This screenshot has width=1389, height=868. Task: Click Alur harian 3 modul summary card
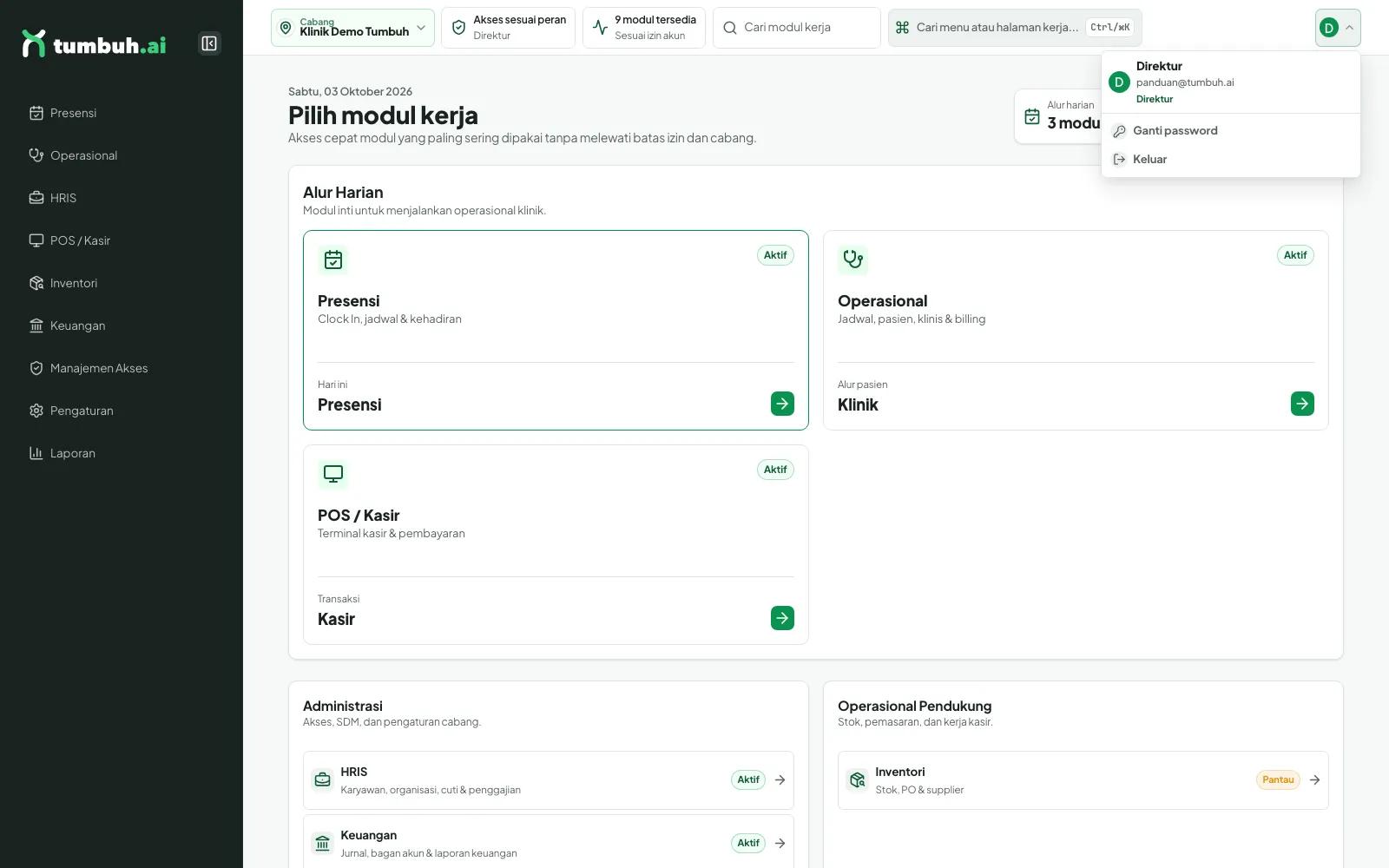pos(1058,116)
